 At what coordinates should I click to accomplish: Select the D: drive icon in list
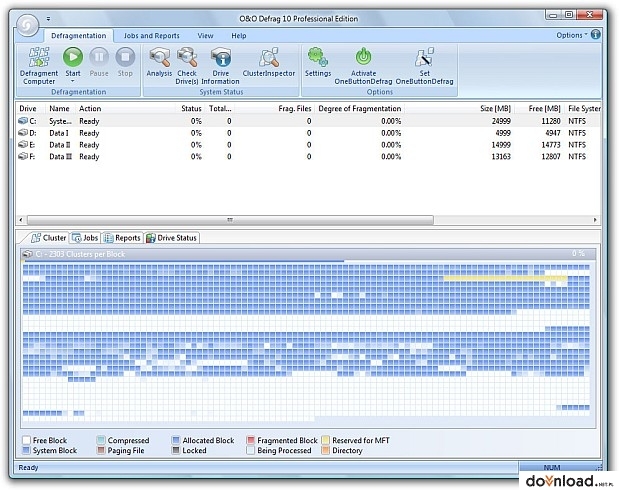coord(23,133)
